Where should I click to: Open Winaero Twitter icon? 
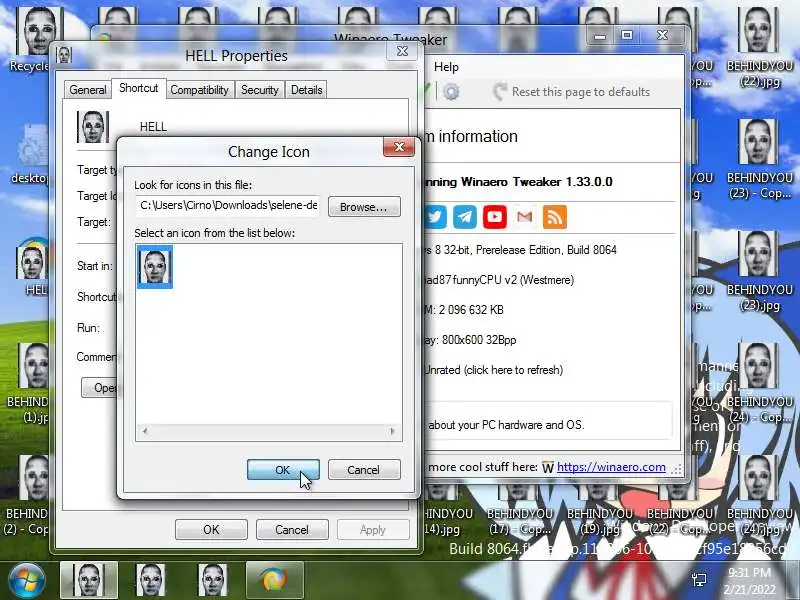click(x=435, y=217)
